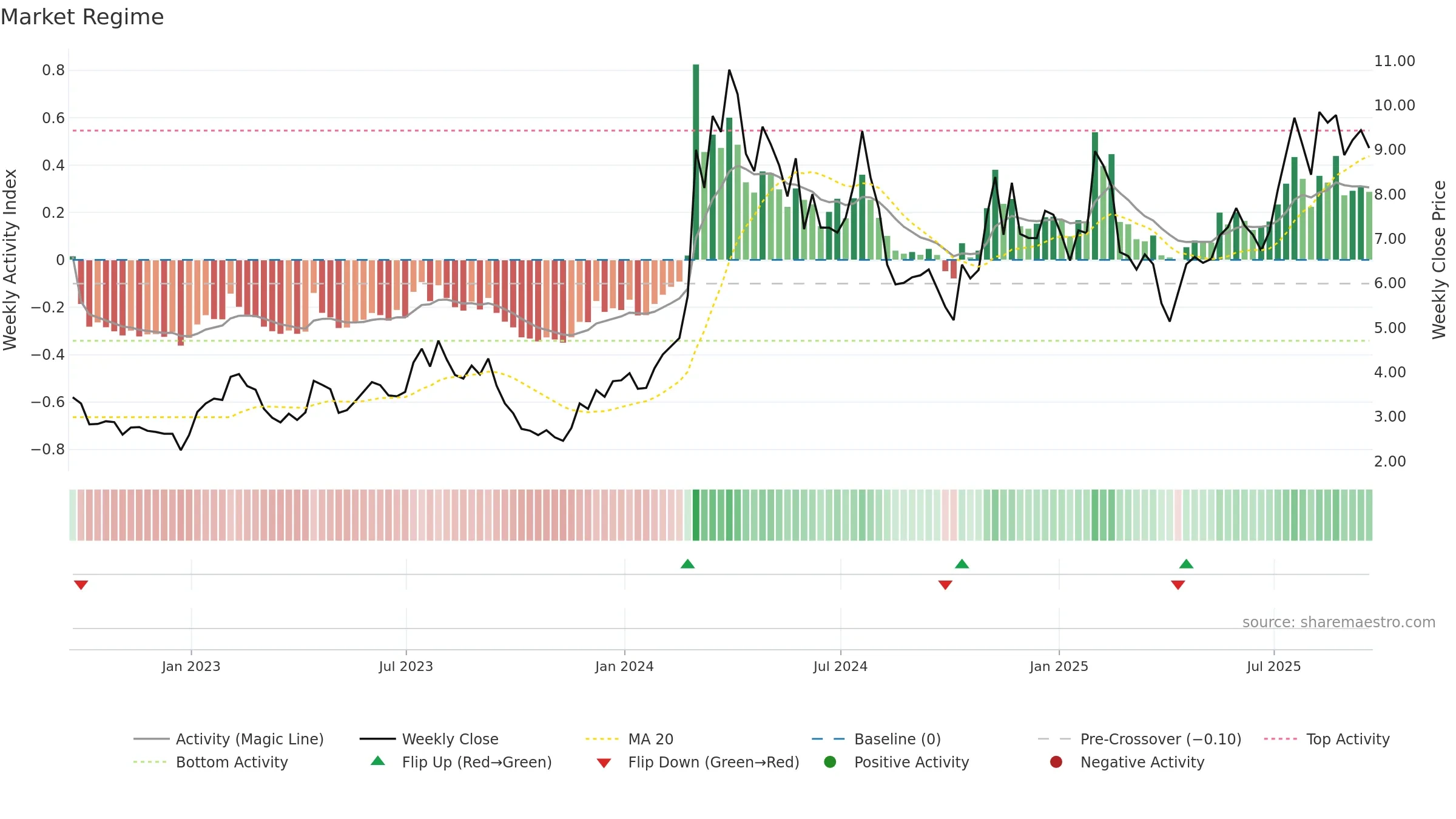Click the 6.00 price axis label
This screenshot has height=819, width=1456.
pyautogui.click(x=1389, y=283)
